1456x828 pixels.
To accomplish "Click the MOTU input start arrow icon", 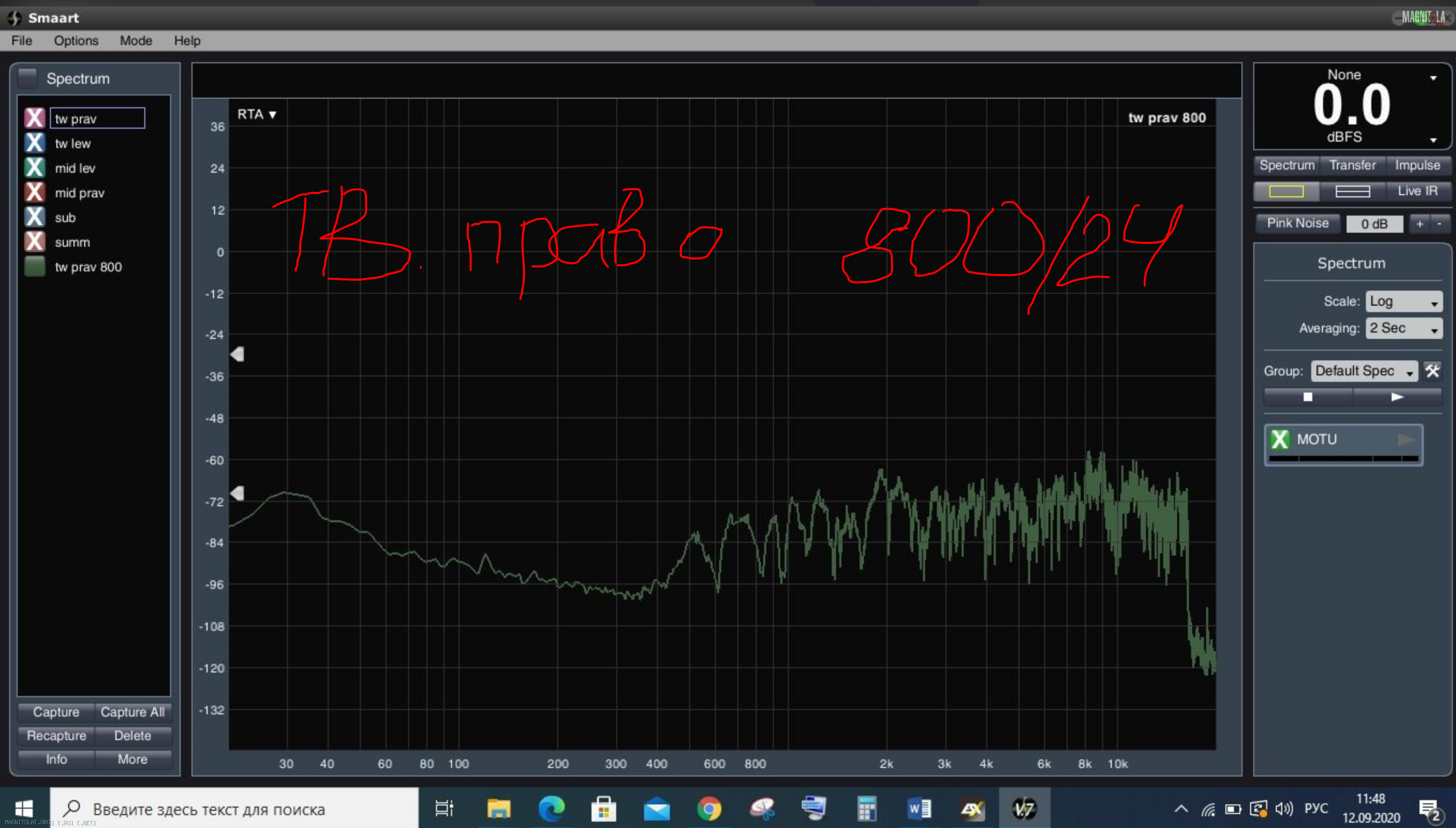I will point(1406,439).
